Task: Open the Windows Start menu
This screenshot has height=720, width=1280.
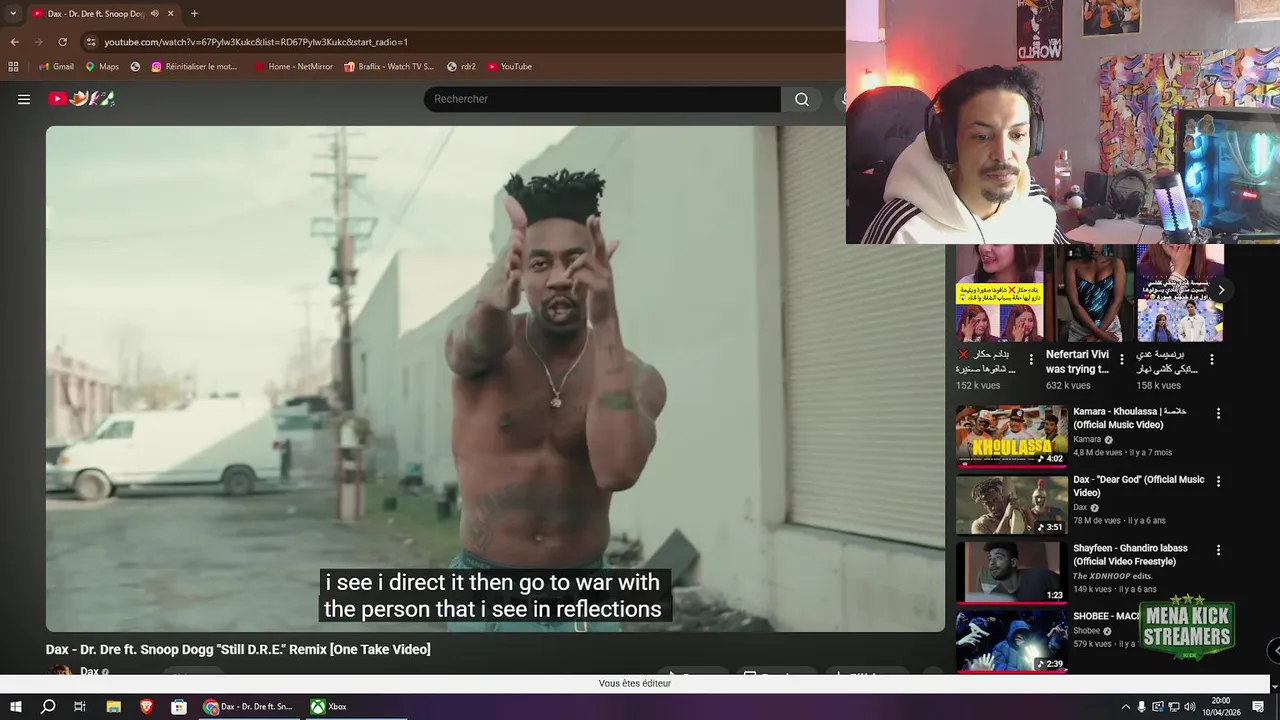Action: 16,707
